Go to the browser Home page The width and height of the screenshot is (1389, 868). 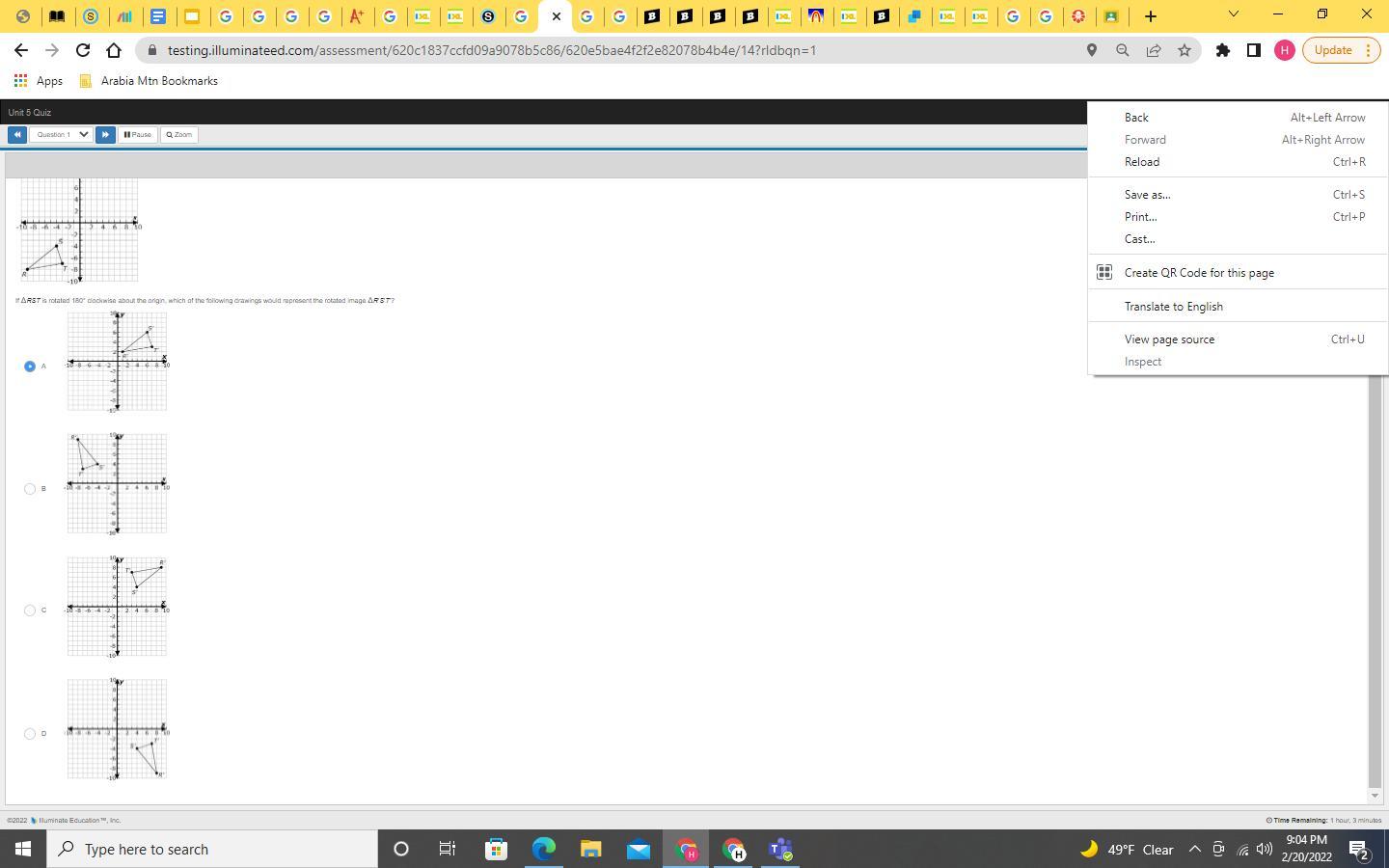coord(114,50)
